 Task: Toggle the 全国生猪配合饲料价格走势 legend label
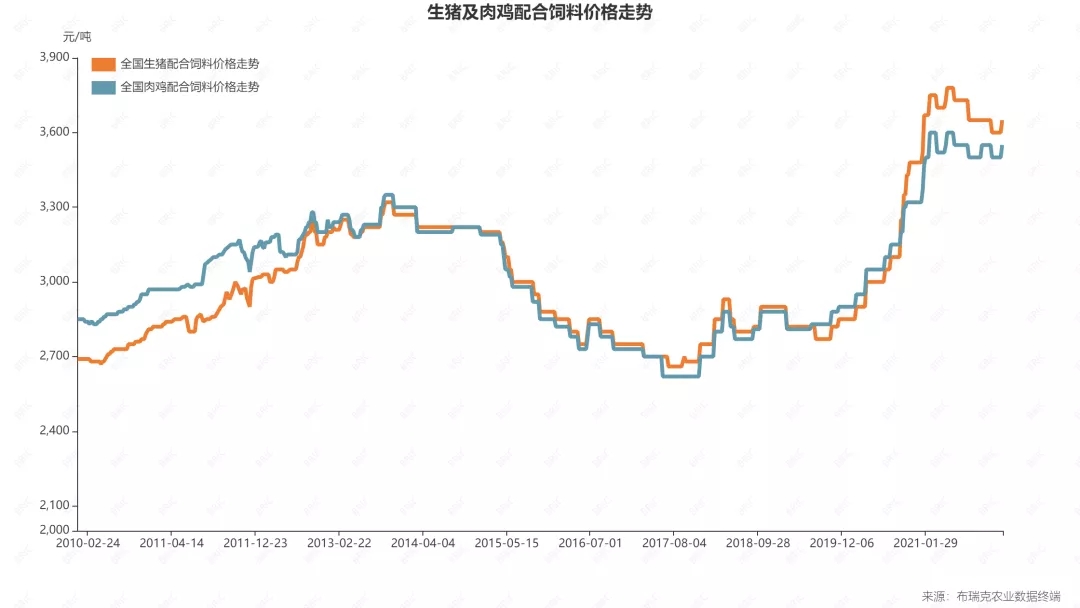(190, 64)
